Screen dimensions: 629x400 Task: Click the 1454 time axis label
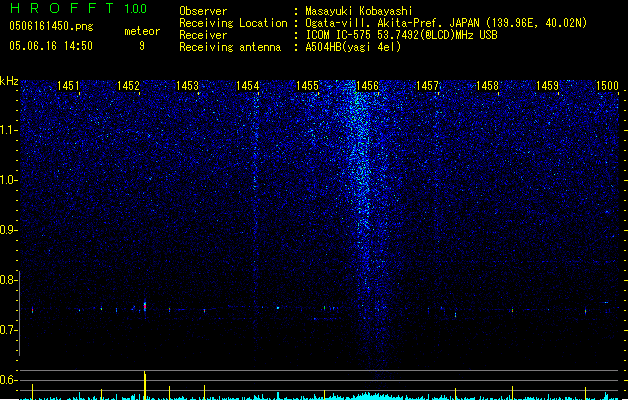coord(248,86)
